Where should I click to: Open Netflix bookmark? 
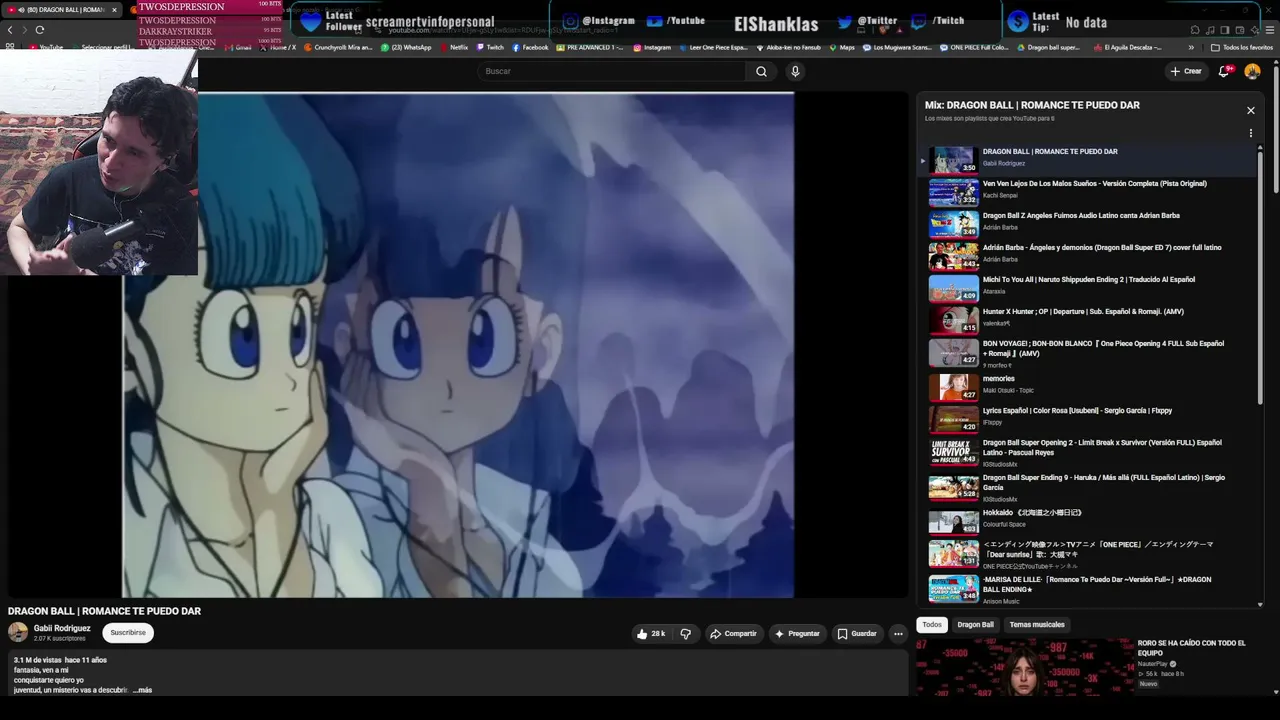(454, 47)
